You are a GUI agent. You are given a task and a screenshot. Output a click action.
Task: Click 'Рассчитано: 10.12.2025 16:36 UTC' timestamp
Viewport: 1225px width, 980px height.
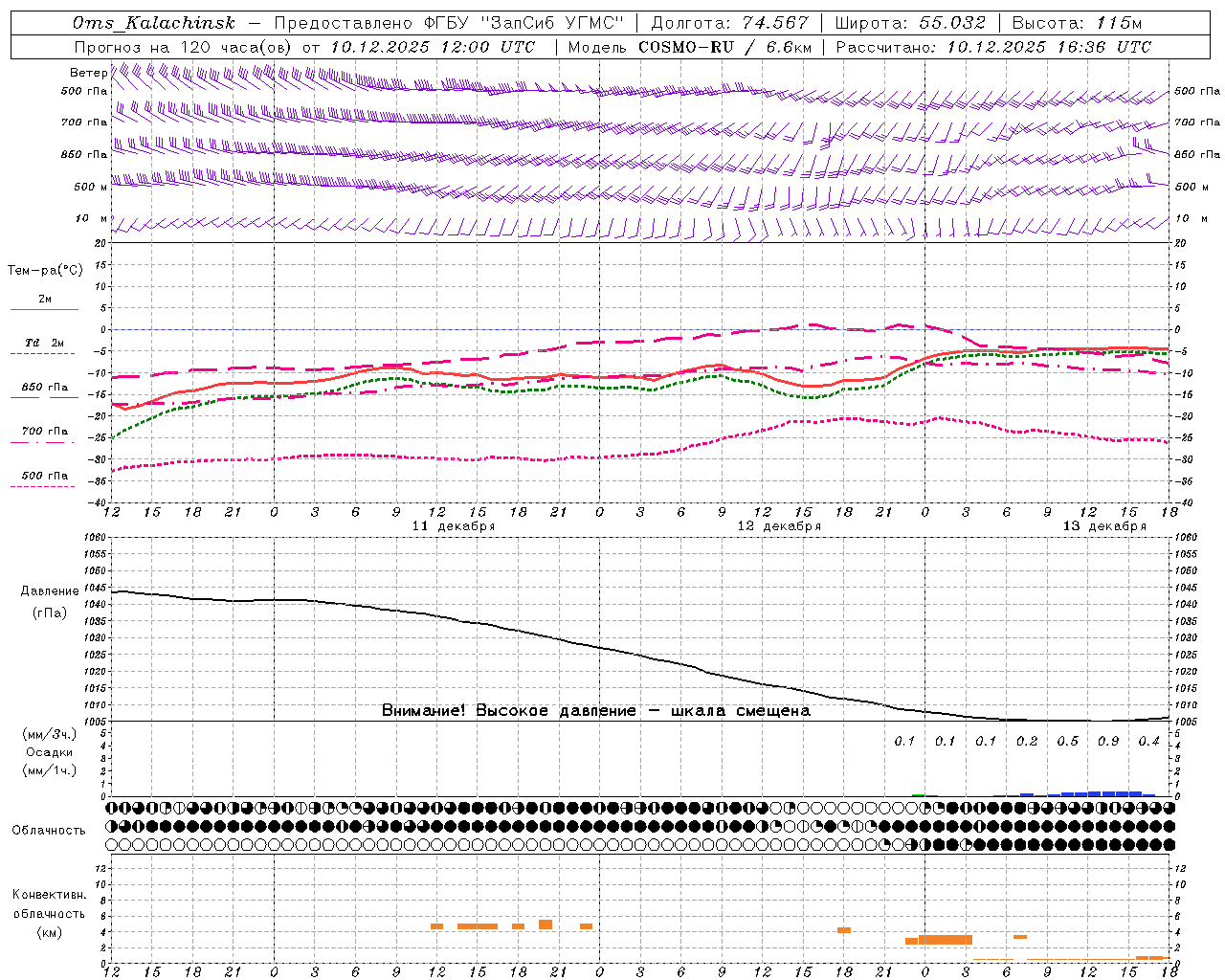coord(993,47)
